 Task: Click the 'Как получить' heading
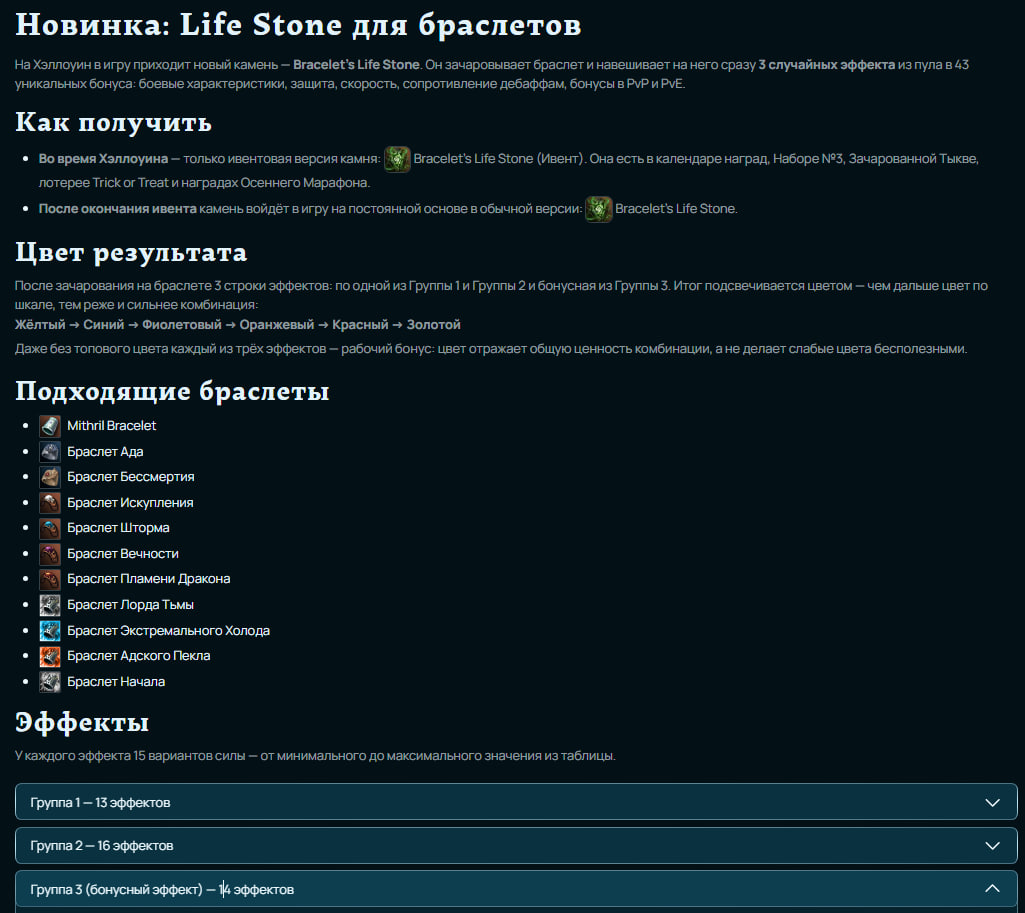pos(113,122)
